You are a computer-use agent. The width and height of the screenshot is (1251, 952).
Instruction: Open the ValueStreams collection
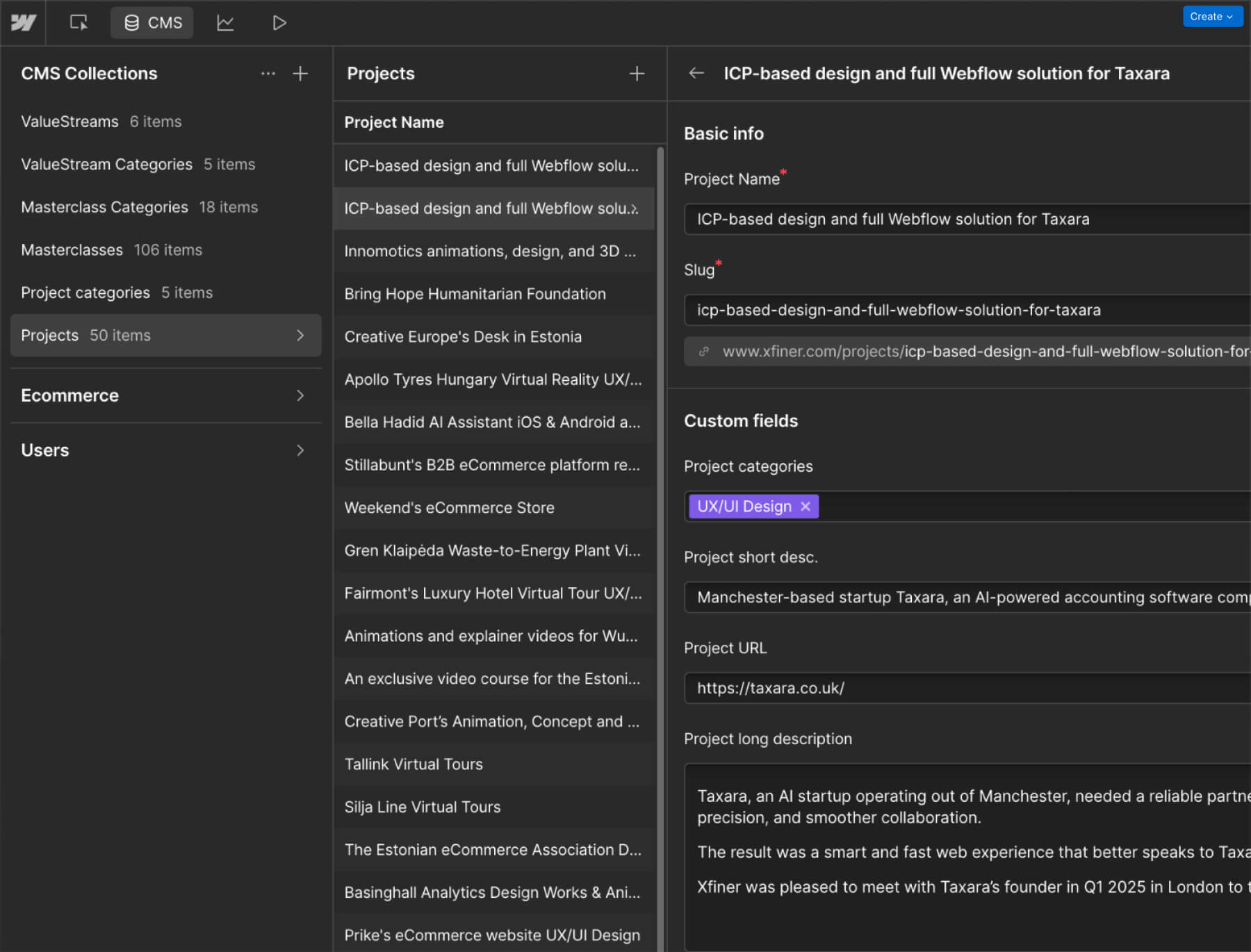point(165,122)
